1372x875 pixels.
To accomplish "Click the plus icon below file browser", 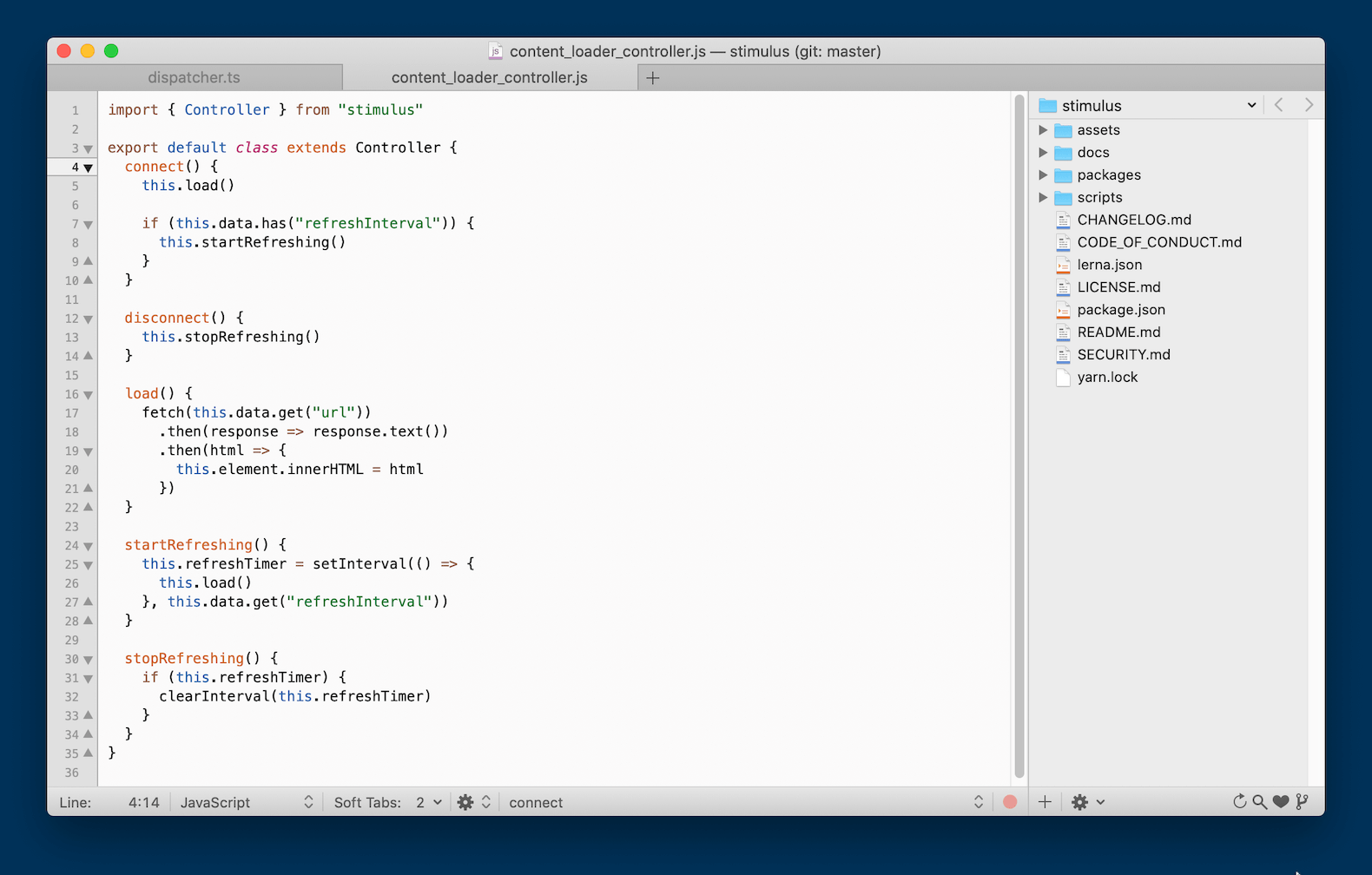I will [1045, 802].
